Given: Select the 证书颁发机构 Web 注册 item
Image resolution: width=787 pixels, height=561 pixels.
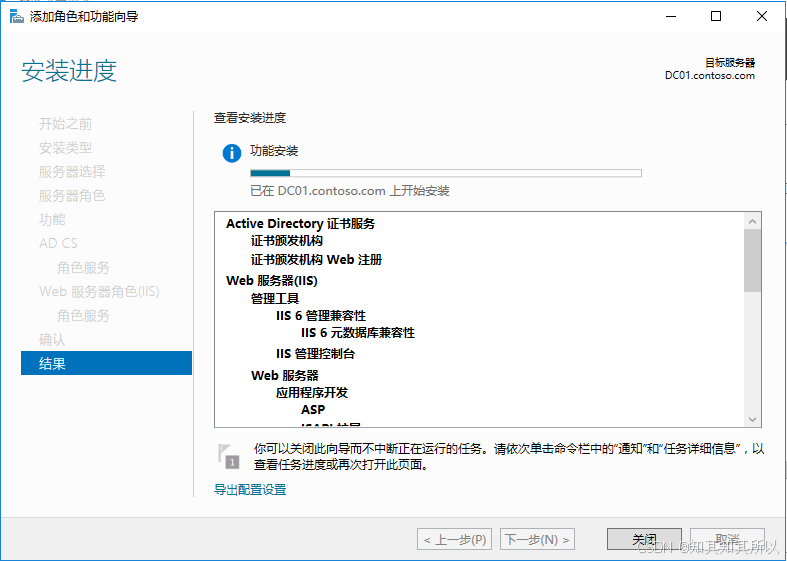Looking at the screenshot, I should [316, 260].
